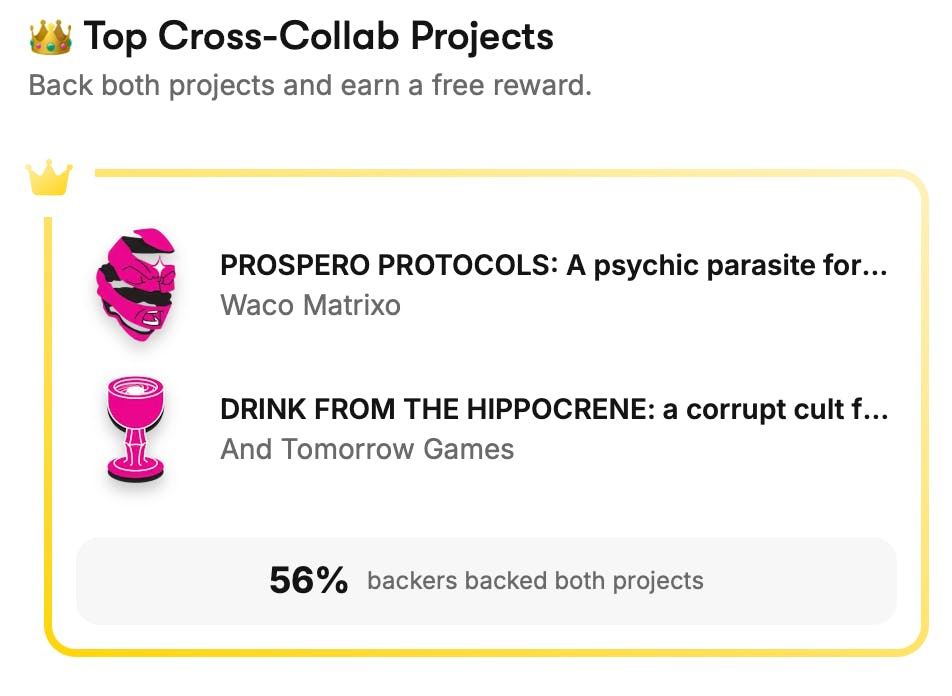Open the pink chalice Hippocrene project icon
The width and height of the screenshot is (952, 696).
click(x=136, y=430)
